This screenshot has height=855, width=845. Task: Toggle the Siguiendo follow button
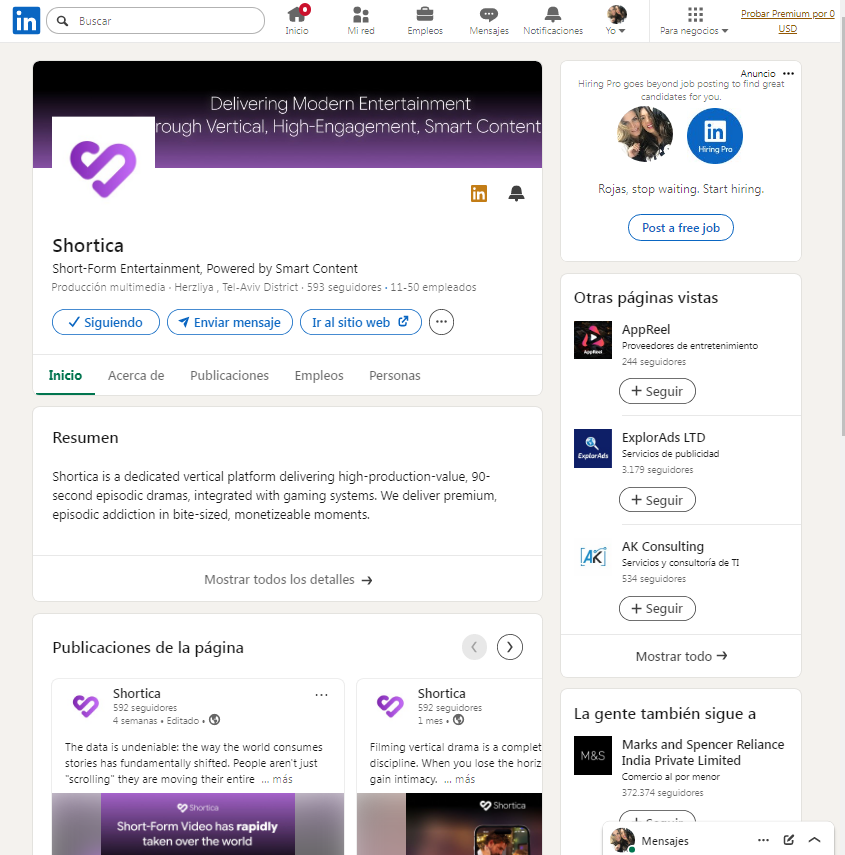click(x=106, y=322)
